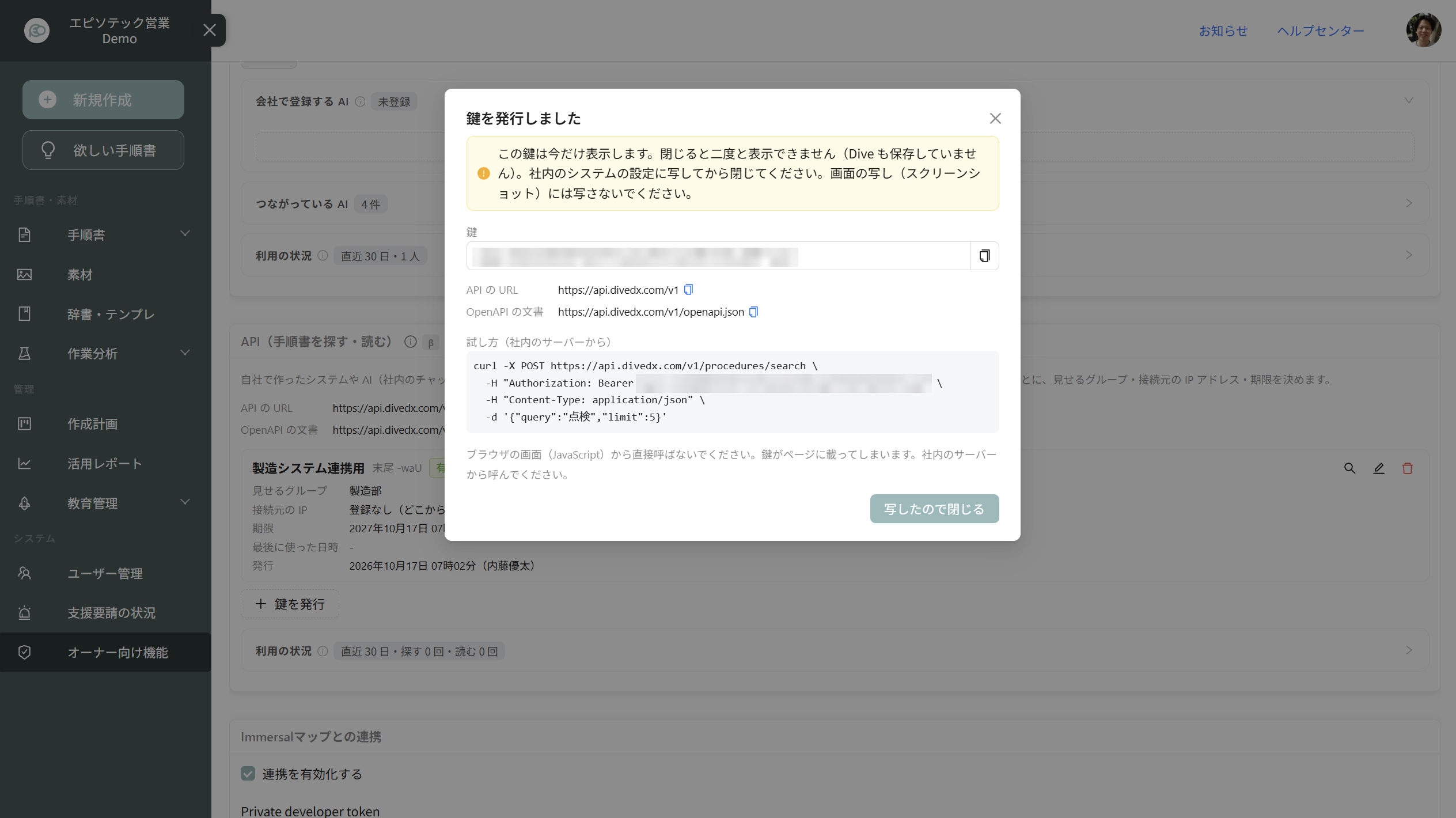Click the info icon beside the top 利用の状況
This screenshot has height=818, width=1456.
tap(323, 256)
